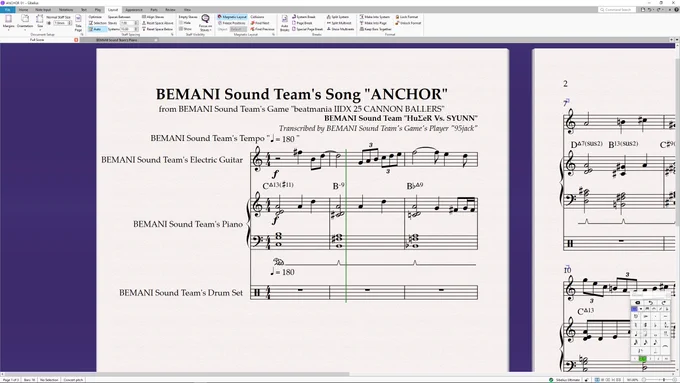
Task: Click Optimize Selection in Staff Spacing
Action: click(x=98, y=23)
